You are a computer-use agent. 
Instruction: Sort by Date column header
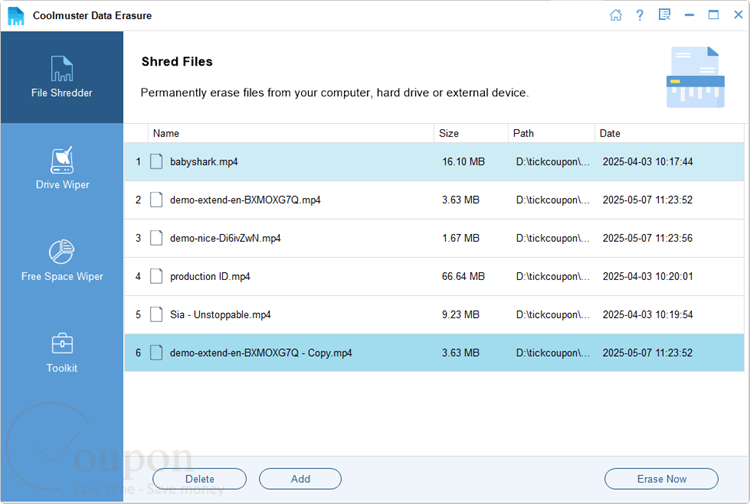pos(670,133)
